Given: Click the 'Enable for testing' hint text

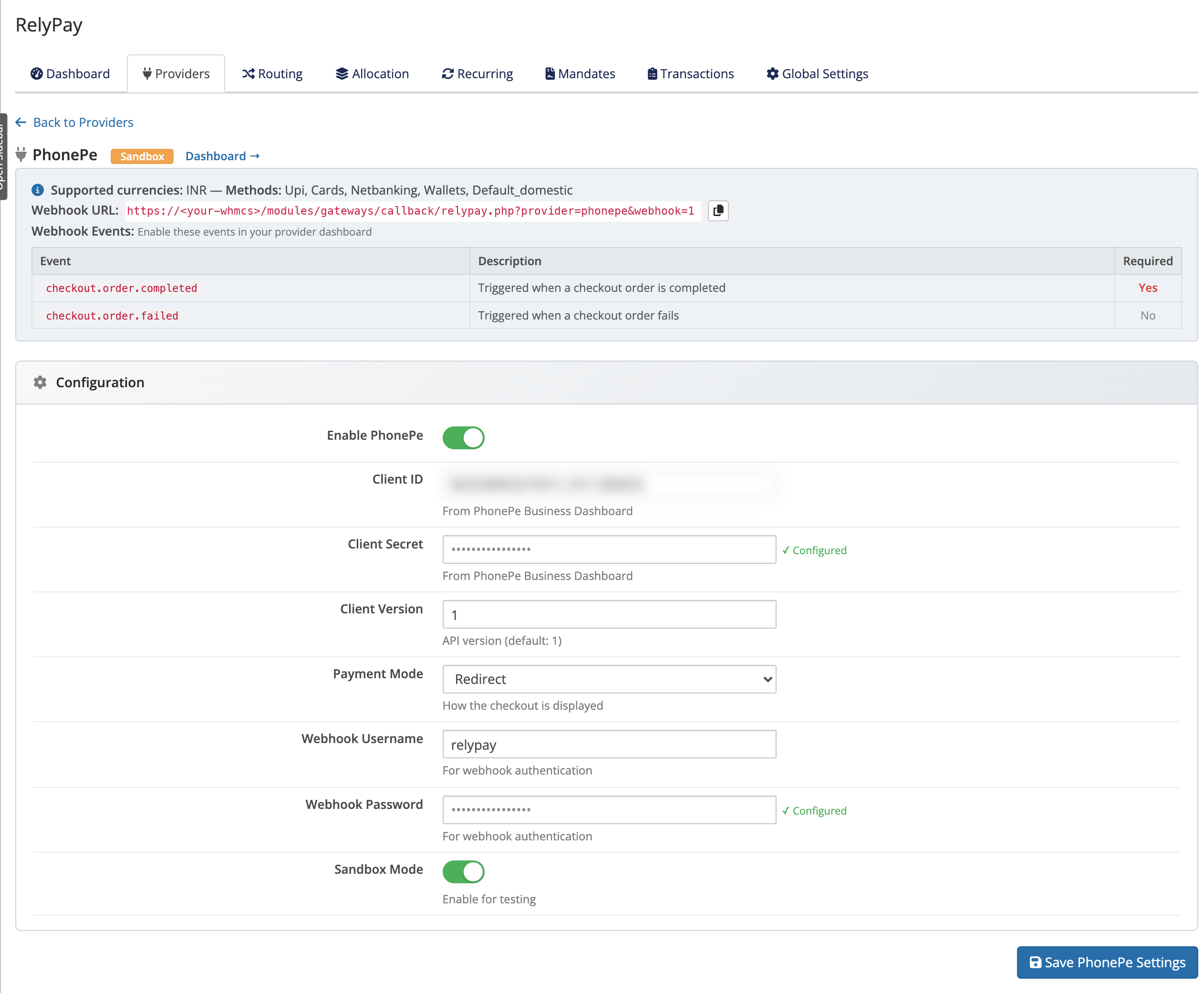Looking at the screenshot, I should tap(489, 899).
